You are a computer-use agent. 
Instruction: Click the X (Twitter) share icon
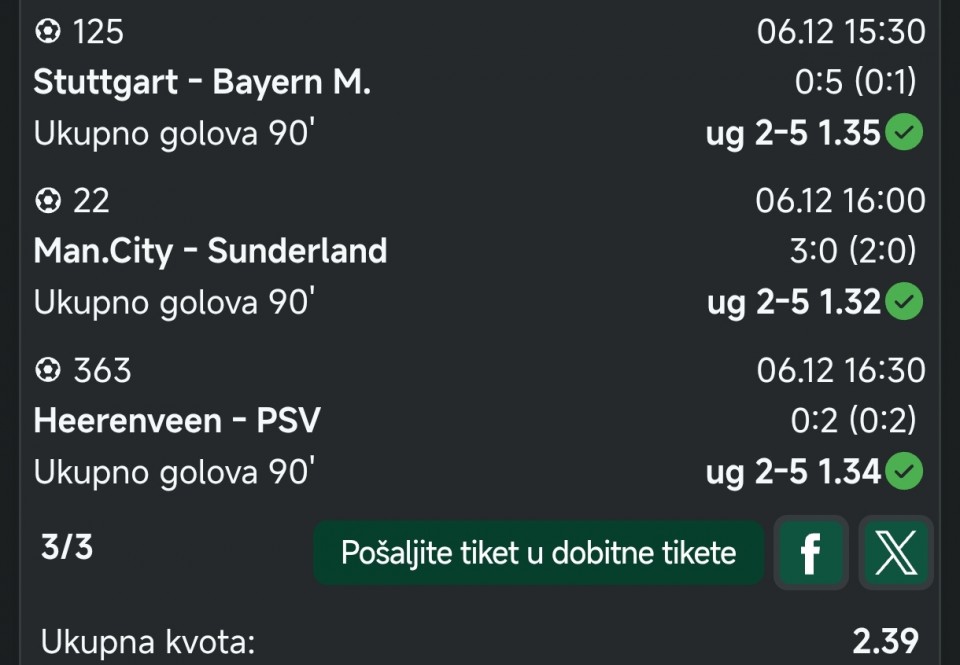tap(896, 552)
